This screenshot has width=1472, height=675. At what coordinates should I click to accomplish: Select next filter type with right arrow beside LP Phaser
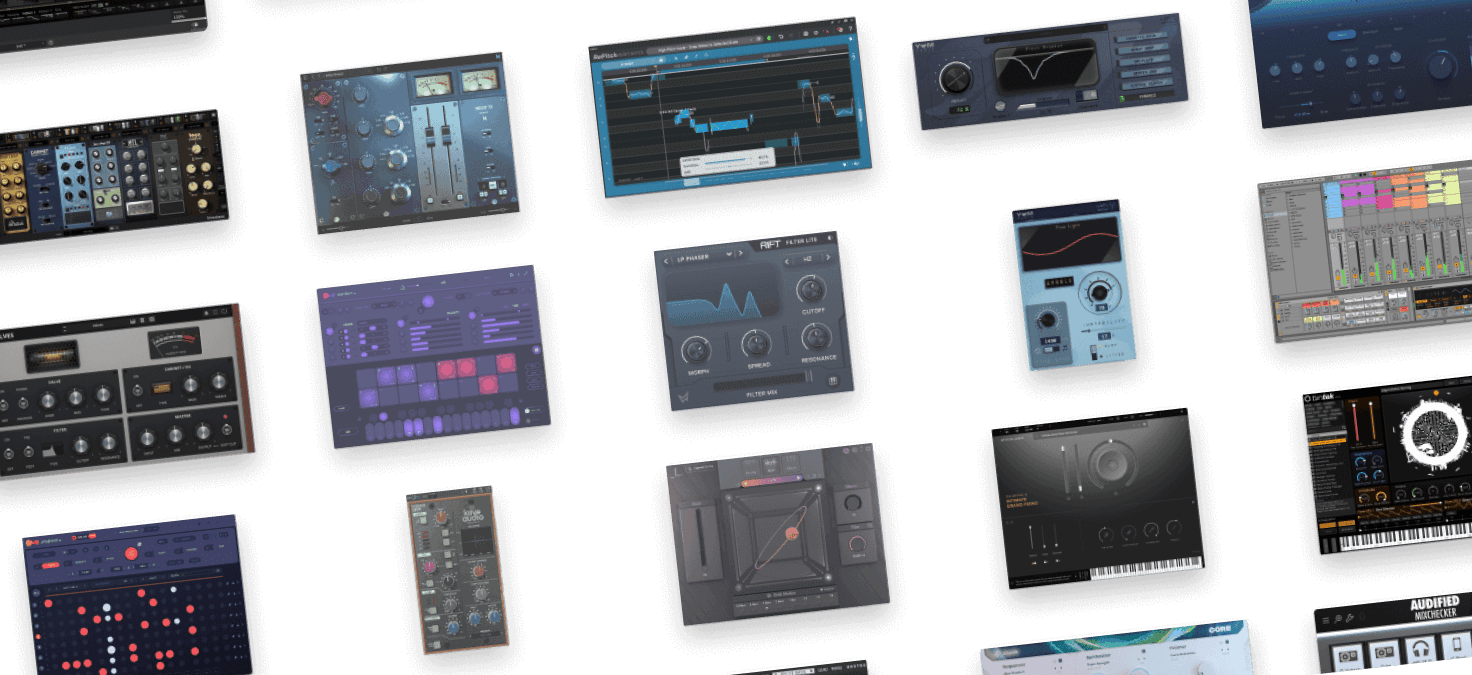[741, 254]
